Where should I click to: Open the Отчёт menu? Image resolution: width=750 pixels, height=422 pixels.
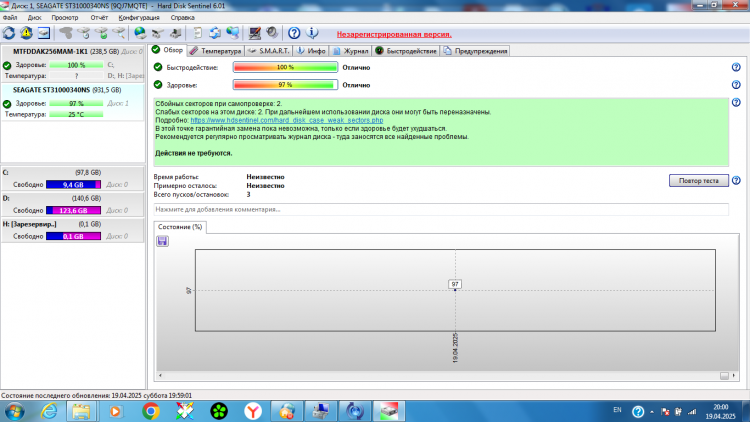click(x=99, y=17)
